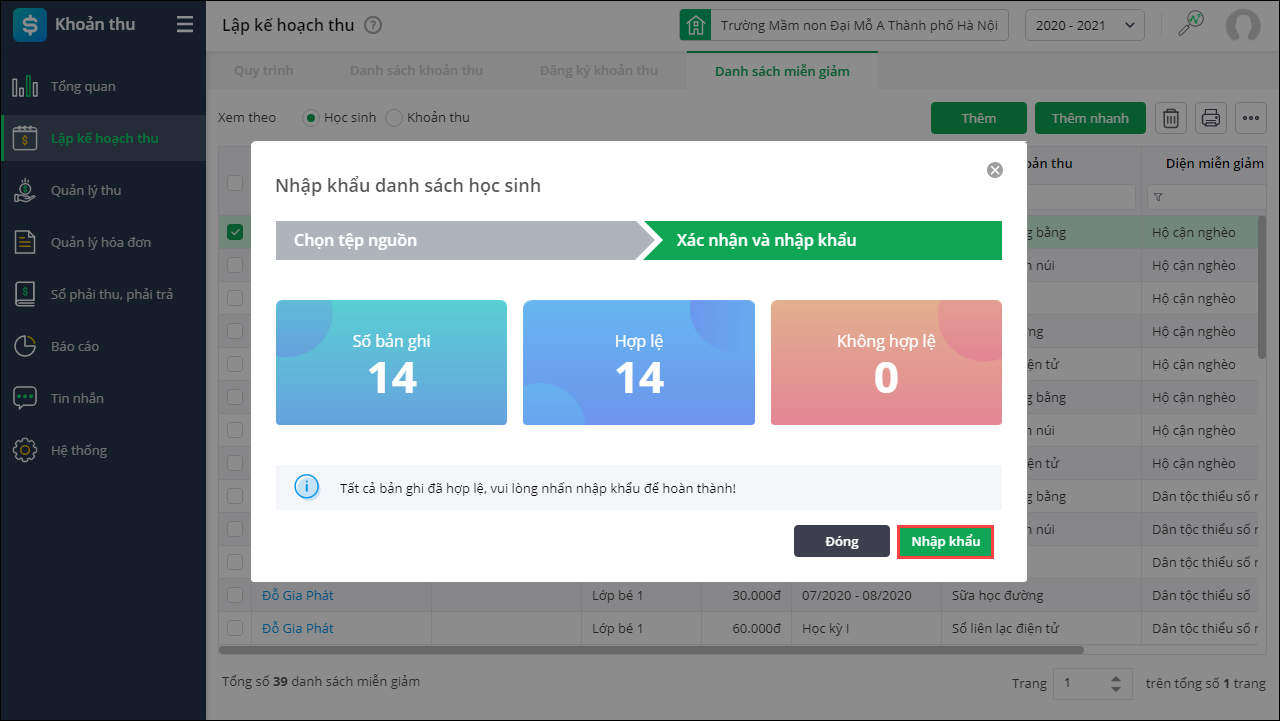Open the user avatar profile
The height and width of the screenshot is (721, 1280).
coord(1243,25)
